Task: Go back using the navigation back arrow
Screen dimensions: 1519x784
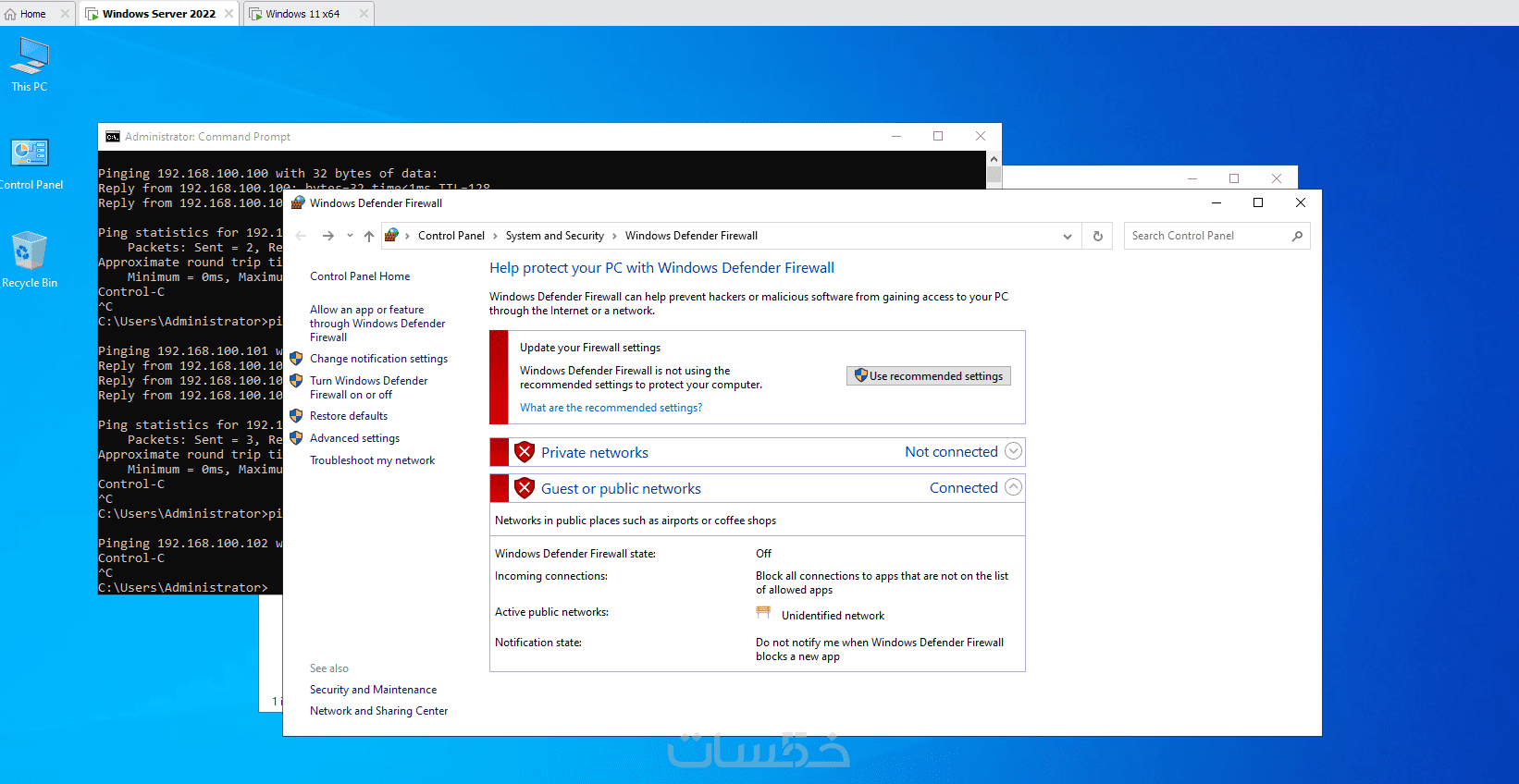Action: coord(301,236)
